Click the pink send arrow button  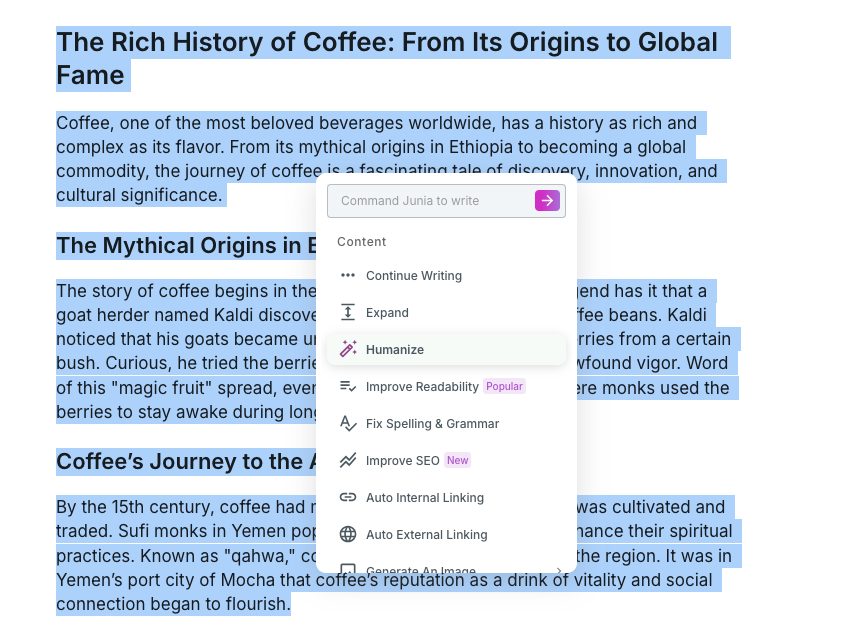coord(547,201)
